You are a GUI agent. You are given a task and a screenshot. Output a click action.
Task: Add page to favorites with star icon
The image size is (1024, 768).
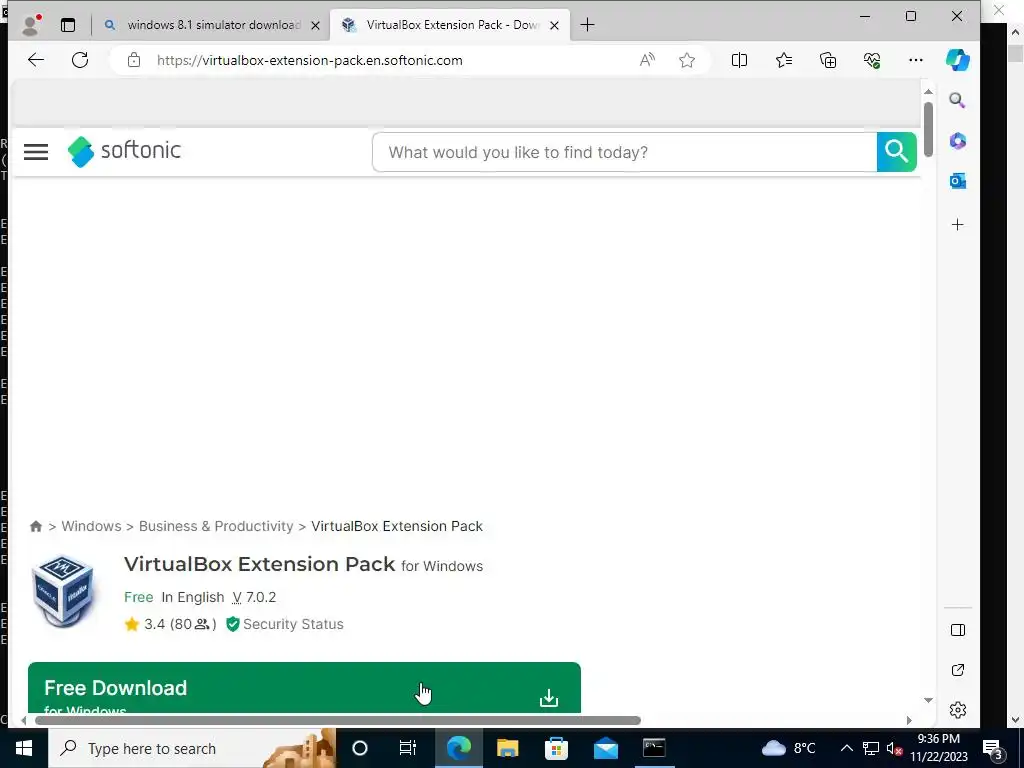686,60
